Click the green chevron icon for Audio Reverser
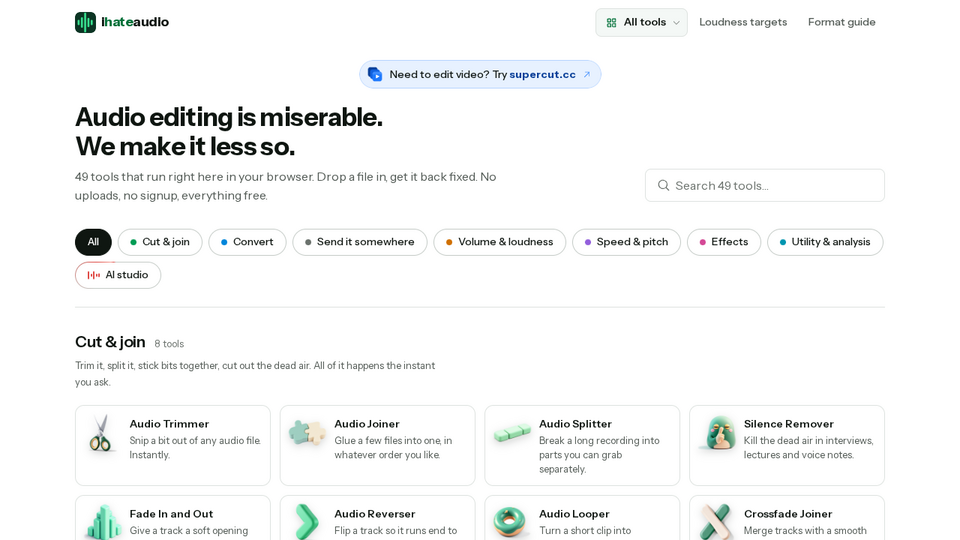Image resolution: width=960 pixels, height=540 pixels. pyautogui.click(x=306, y=522)
